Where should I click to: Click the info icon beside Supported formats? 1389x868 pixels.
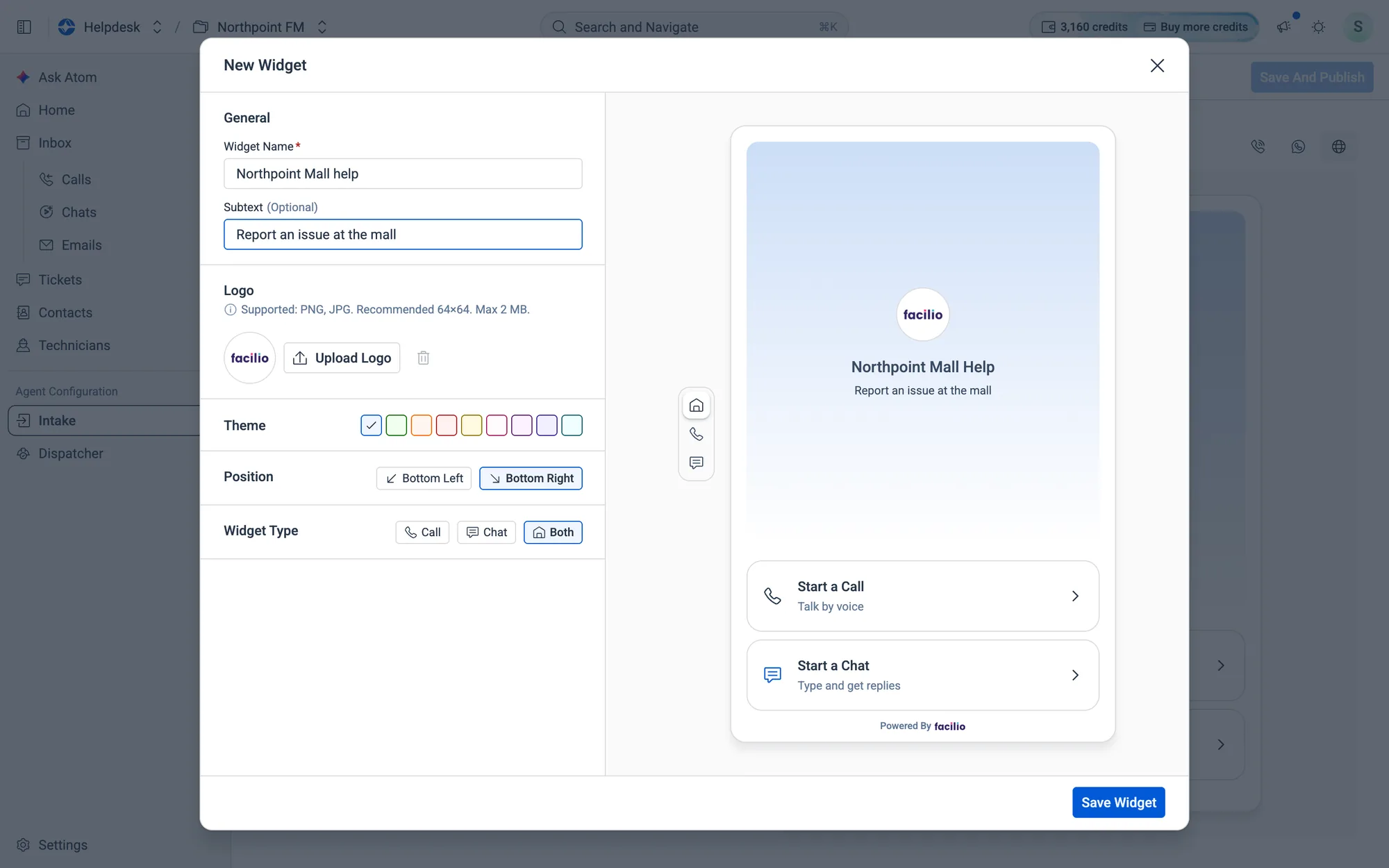[x=231, y=310]
